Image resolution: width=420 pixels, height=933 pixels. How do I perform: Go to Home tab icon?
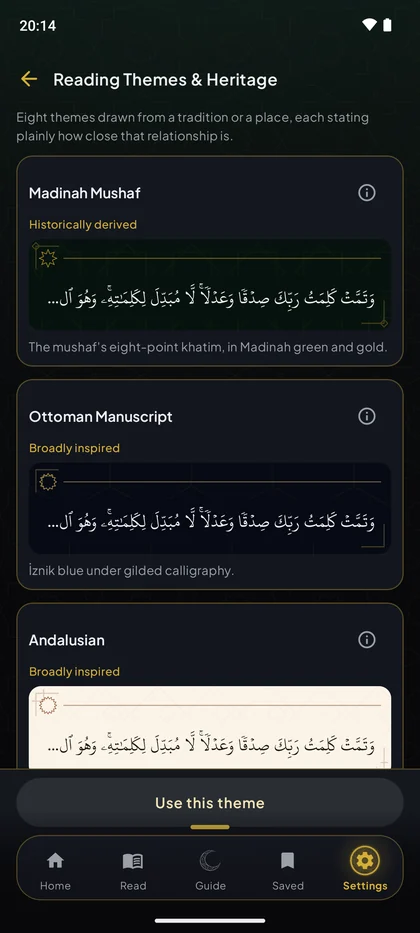[x=55, y=860]
